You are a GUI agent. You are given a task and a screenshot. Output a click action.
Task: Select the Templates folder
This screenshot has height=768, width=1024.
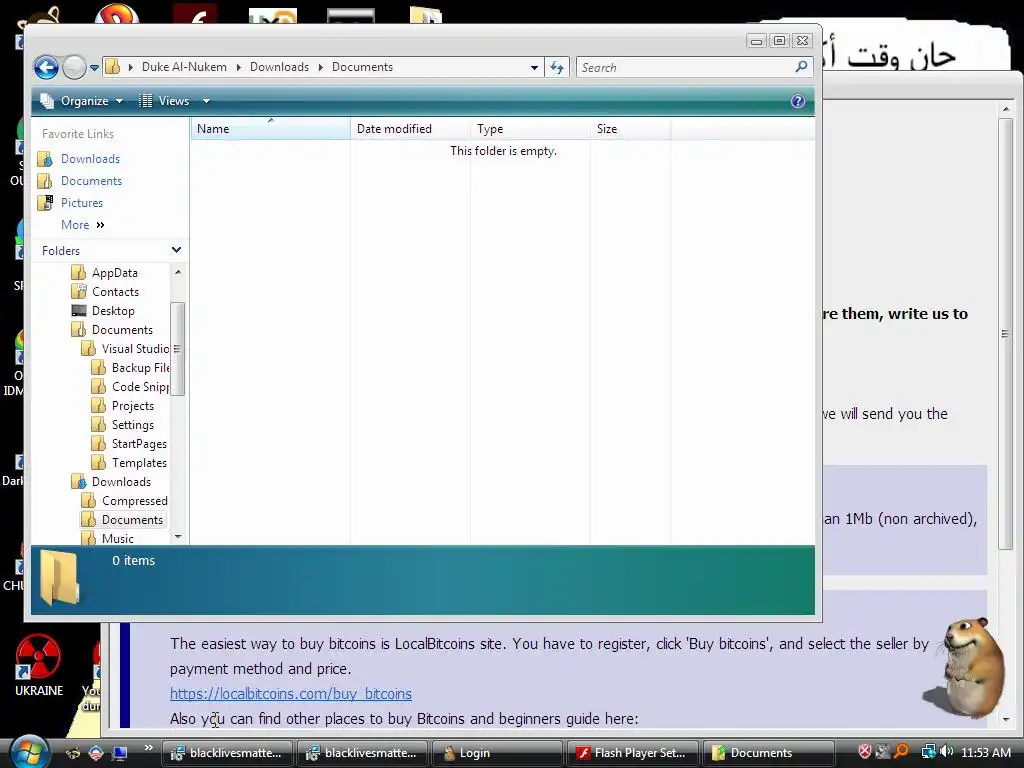pyautogui.click(x=138, y=462)
